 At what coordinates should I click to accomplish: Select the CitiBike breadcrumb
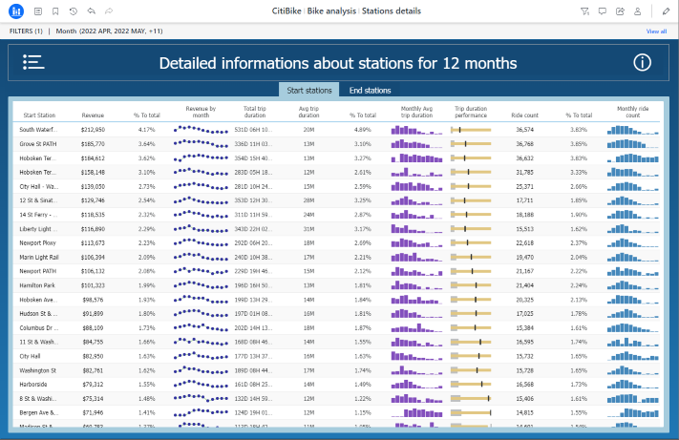tap(286, 11)
